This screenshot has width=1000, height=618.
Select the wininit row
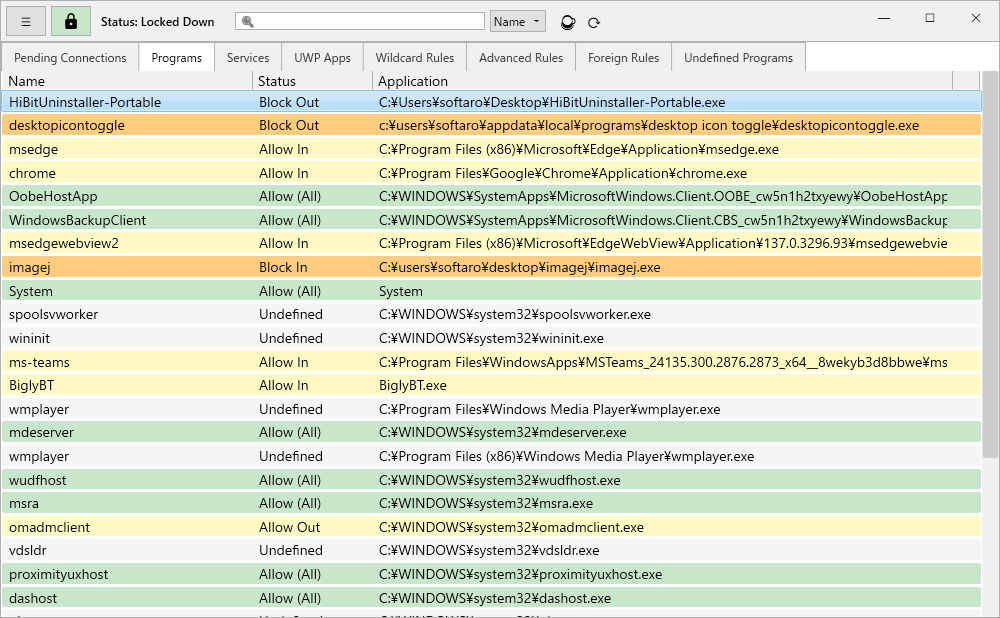tap(491, 338)
